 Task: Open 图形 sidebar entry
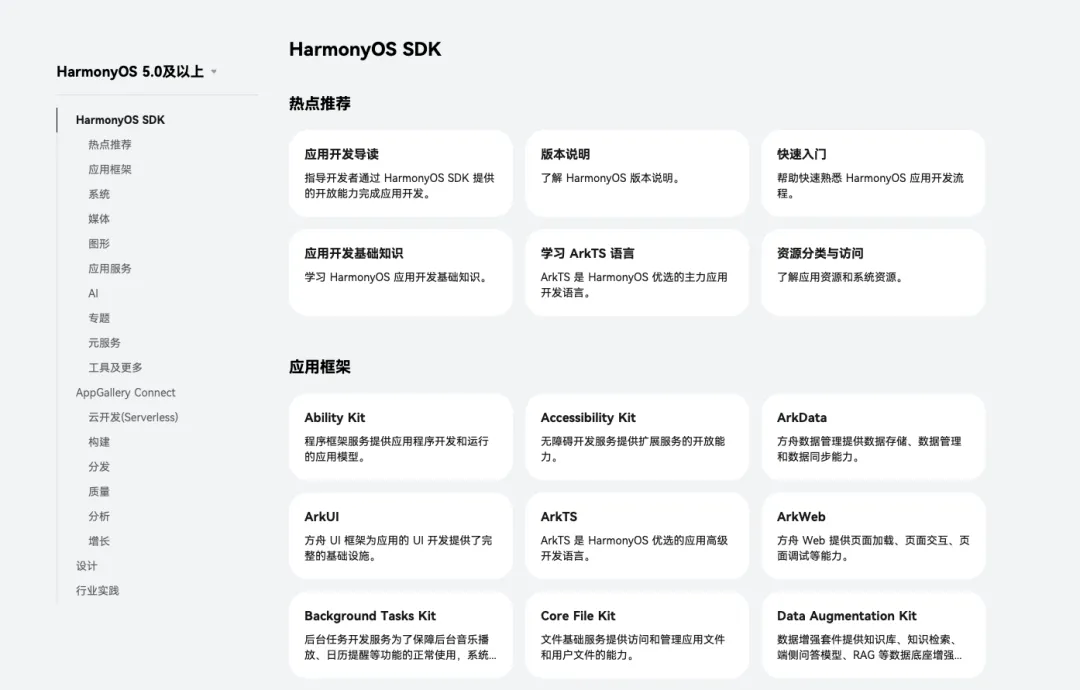[98, 244]
